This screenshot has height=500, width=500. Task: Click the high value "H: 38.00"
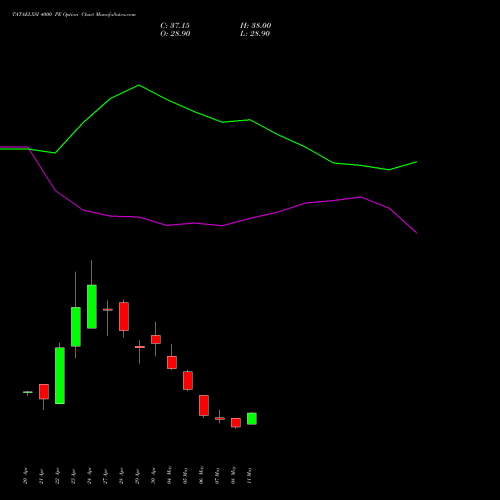[255, 26]
